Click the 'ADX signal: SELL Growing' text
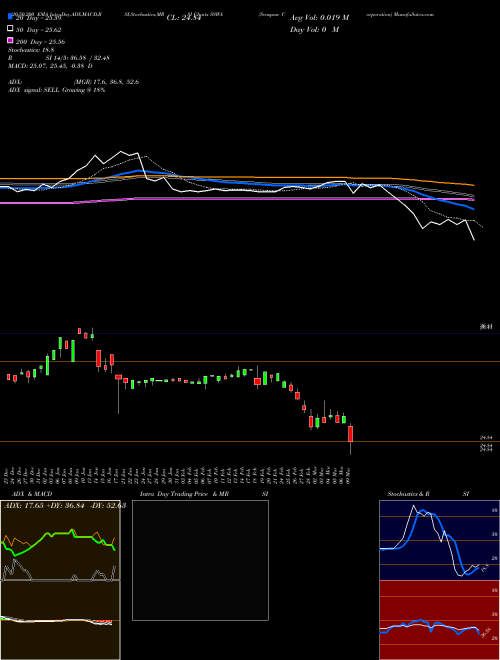 (x=47, y=90)
